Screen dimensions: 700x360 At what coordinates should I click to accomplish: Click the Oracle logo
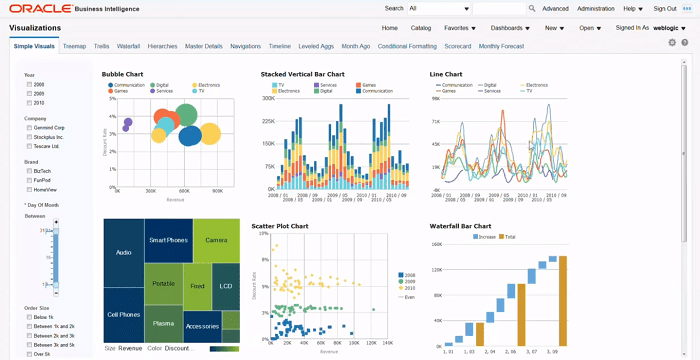[41, 8]
